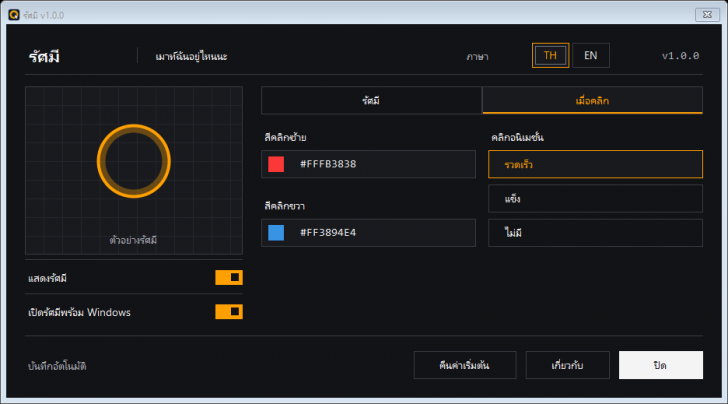Select the แข็ง animation option
This screenshot has height=404, width=728.
(595, 199)
